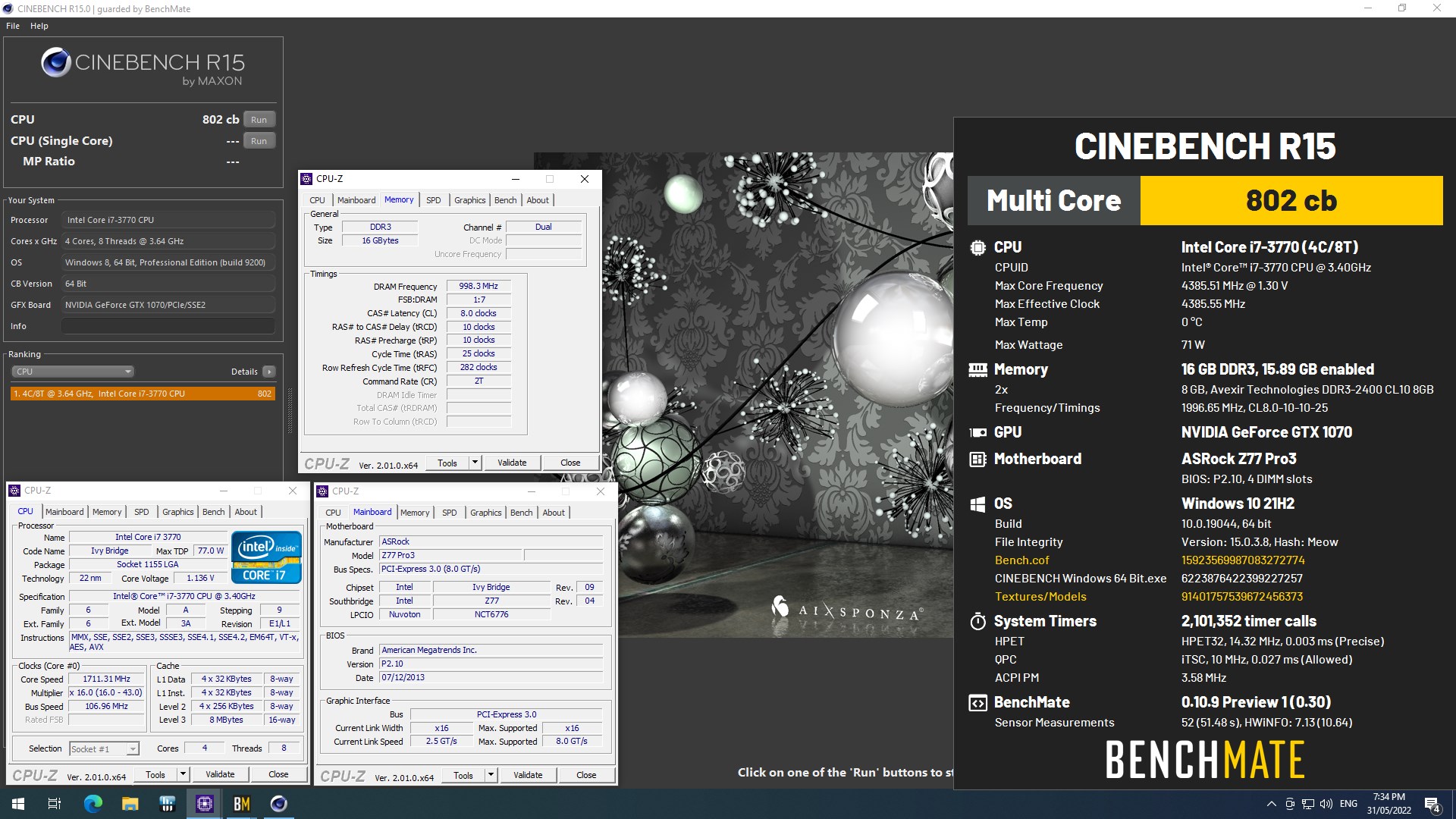Click Validate in Memory CPU-Z window
Screen dimensions: 1456x819
point(512,463)
